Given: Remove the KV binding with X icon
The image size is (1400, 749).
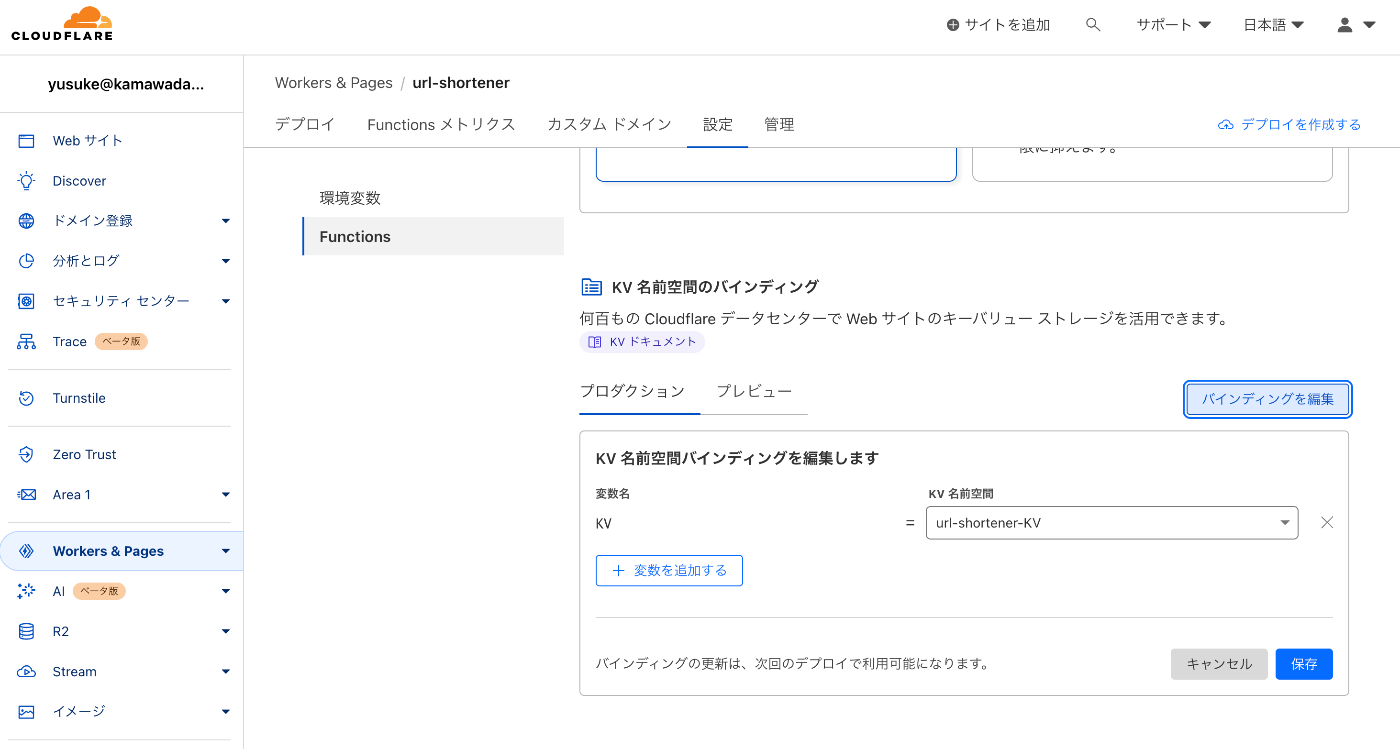Looking at the screenshot, I should pos(1327,522).
